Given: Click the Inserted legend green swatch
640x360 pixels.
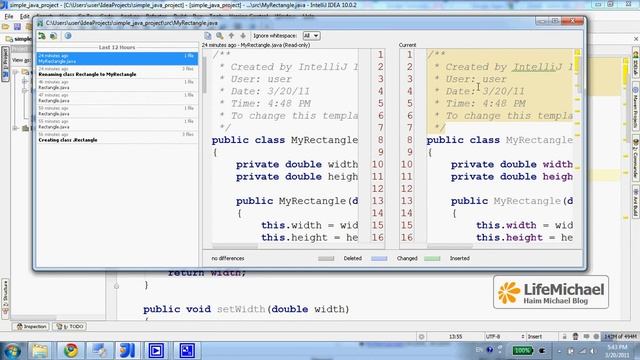Looking at the screenshot, I should pos(432,258).
